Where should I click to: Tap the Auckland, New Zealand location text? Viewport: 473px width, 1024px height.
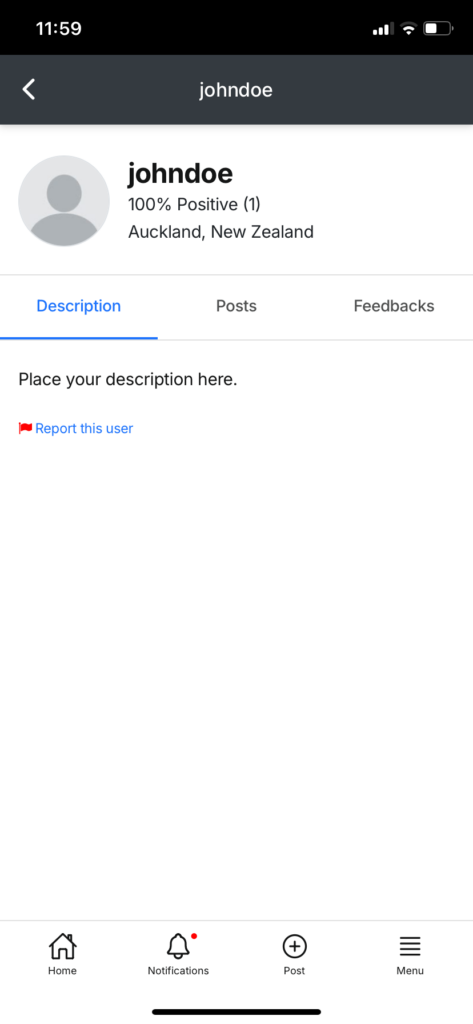221,232
